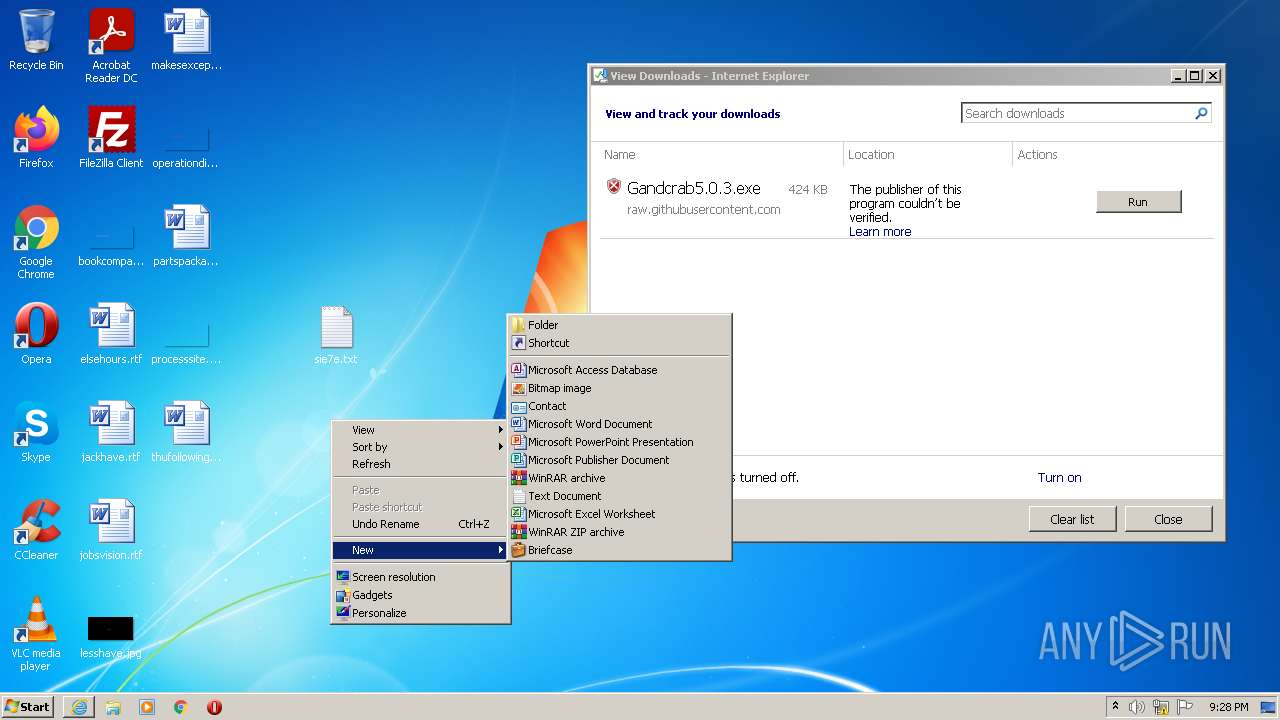Select the Skype desktop shortcut
Image resolution: width=1280 pixels, height=720 pixels.
pyautogui.click(x=36, y=432)
